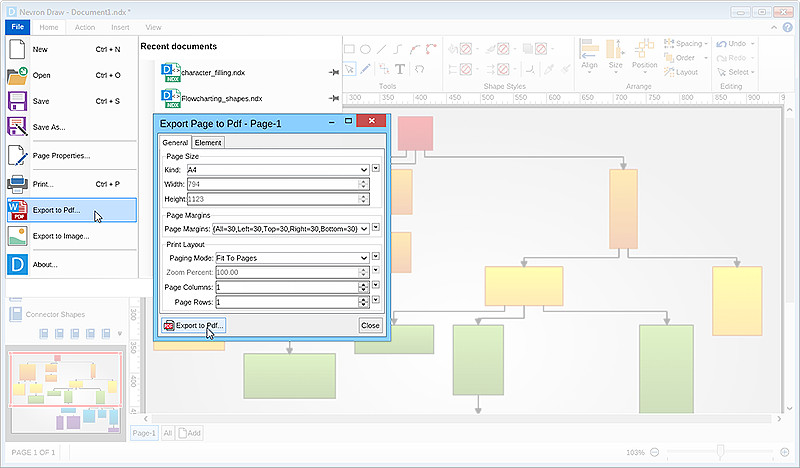The image size is (800, 468).
Task: Click the Add page button
Action: coord(189,433)
